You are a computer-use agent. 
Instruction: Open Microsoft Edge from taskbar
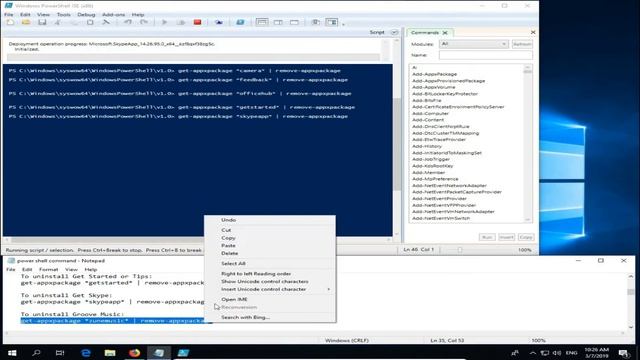coord(86,353)
